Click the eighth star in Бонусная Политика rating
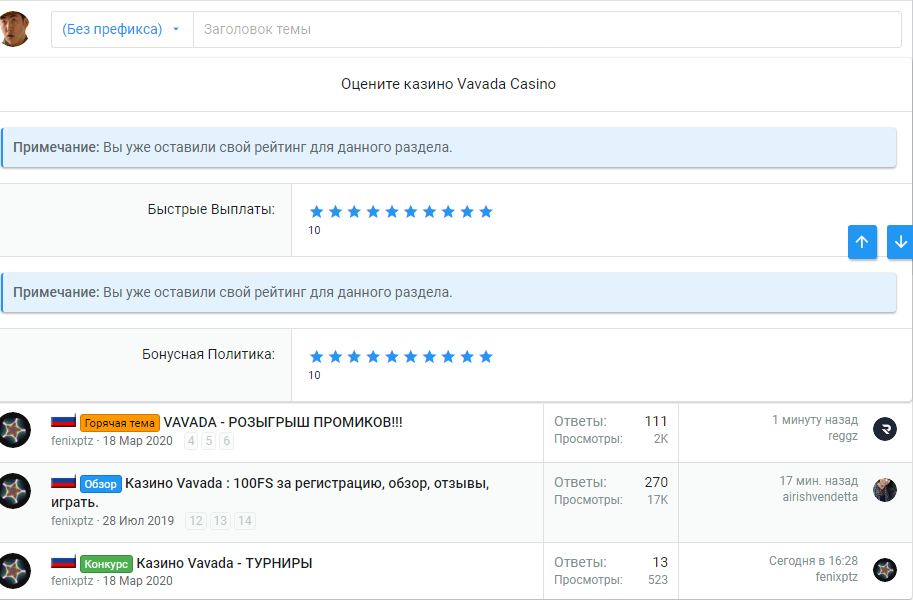Viewport: 913px width, 600px height. pyautogui.click(x=448, y=357)
